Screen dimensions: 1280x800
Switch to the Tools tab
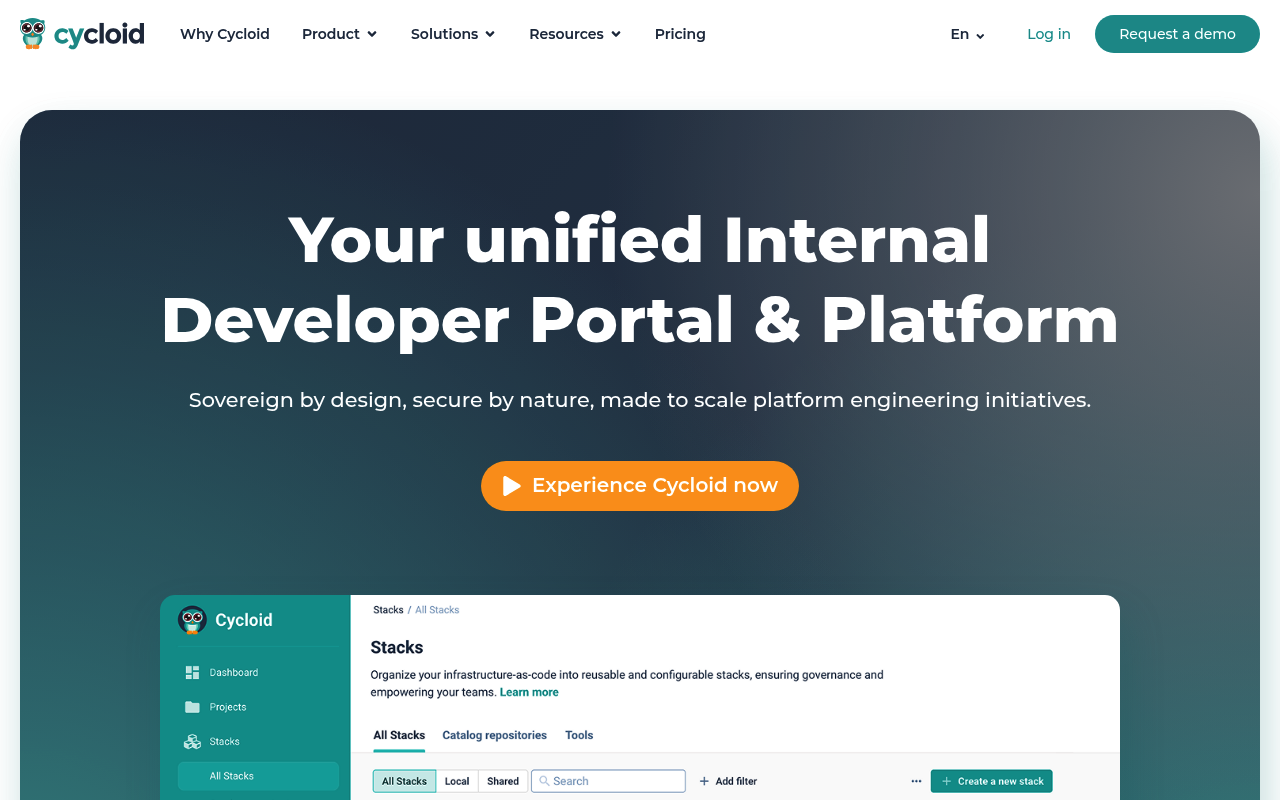(x=579, y=735)
